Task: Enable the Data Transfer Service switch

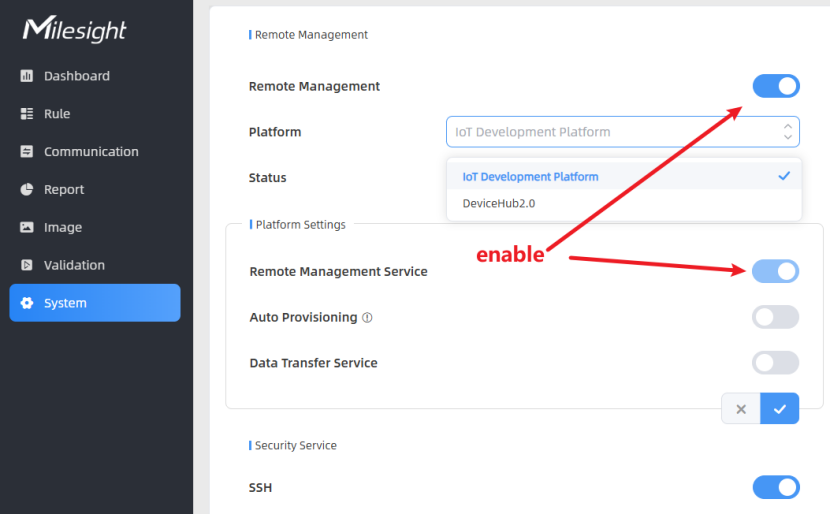Action: 775,363
